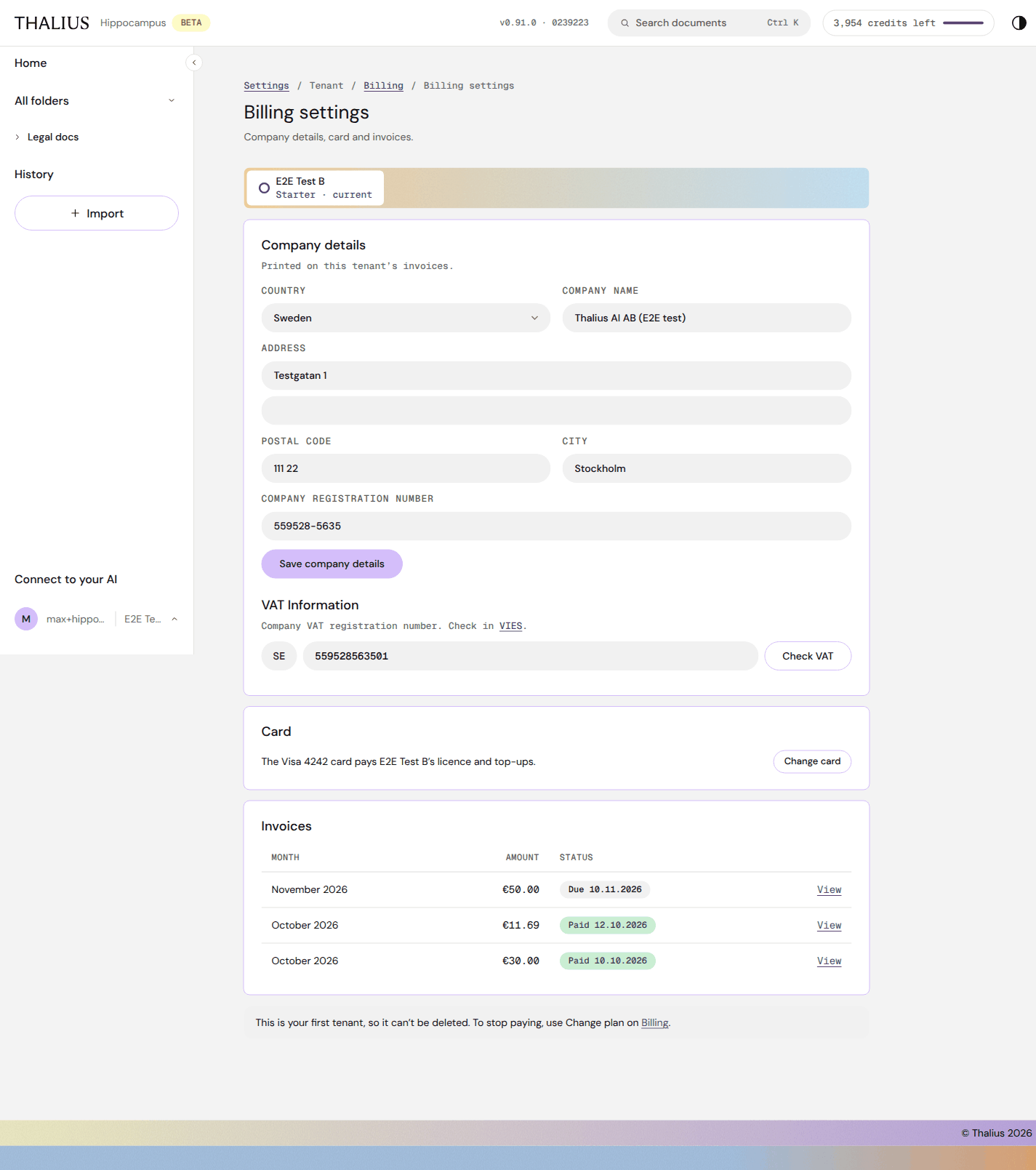Click the Import button
This screenshot has height=1170, width=1036.
click(97, 213)
